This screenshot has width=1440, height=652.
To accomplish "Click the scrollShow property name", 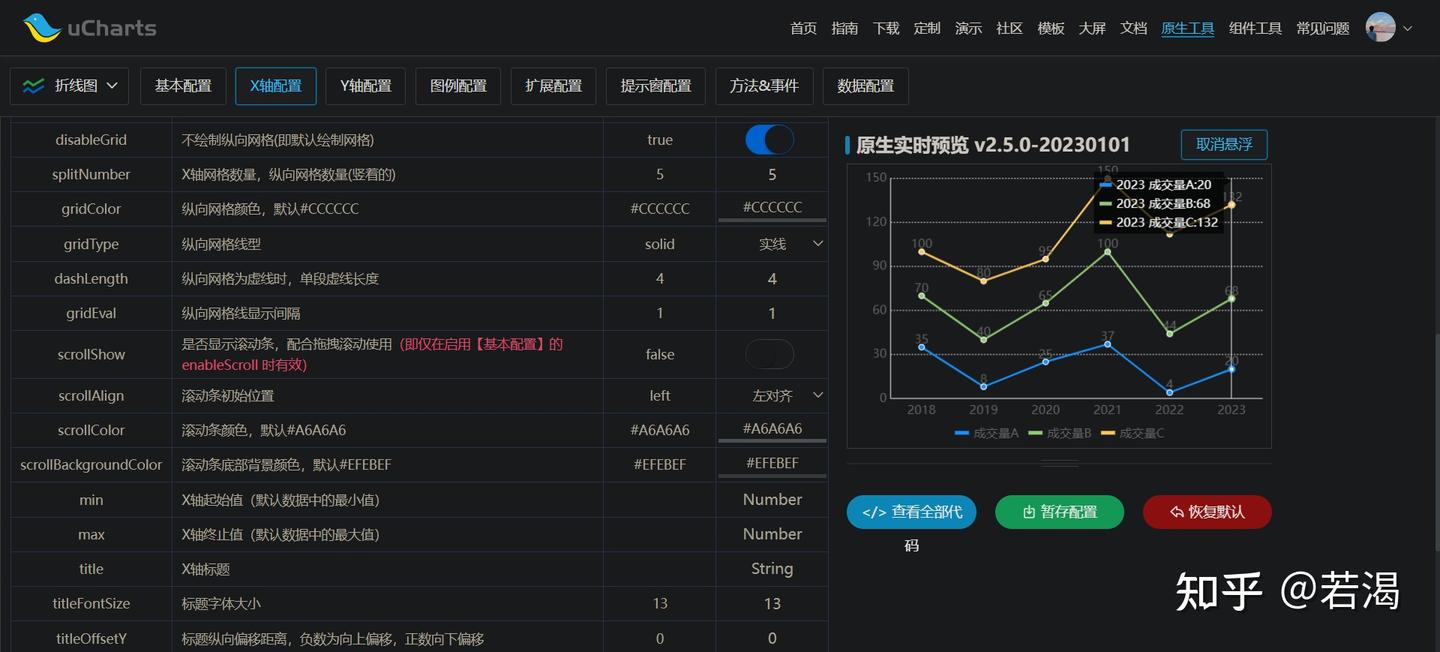I will click(x=91, y=354).
